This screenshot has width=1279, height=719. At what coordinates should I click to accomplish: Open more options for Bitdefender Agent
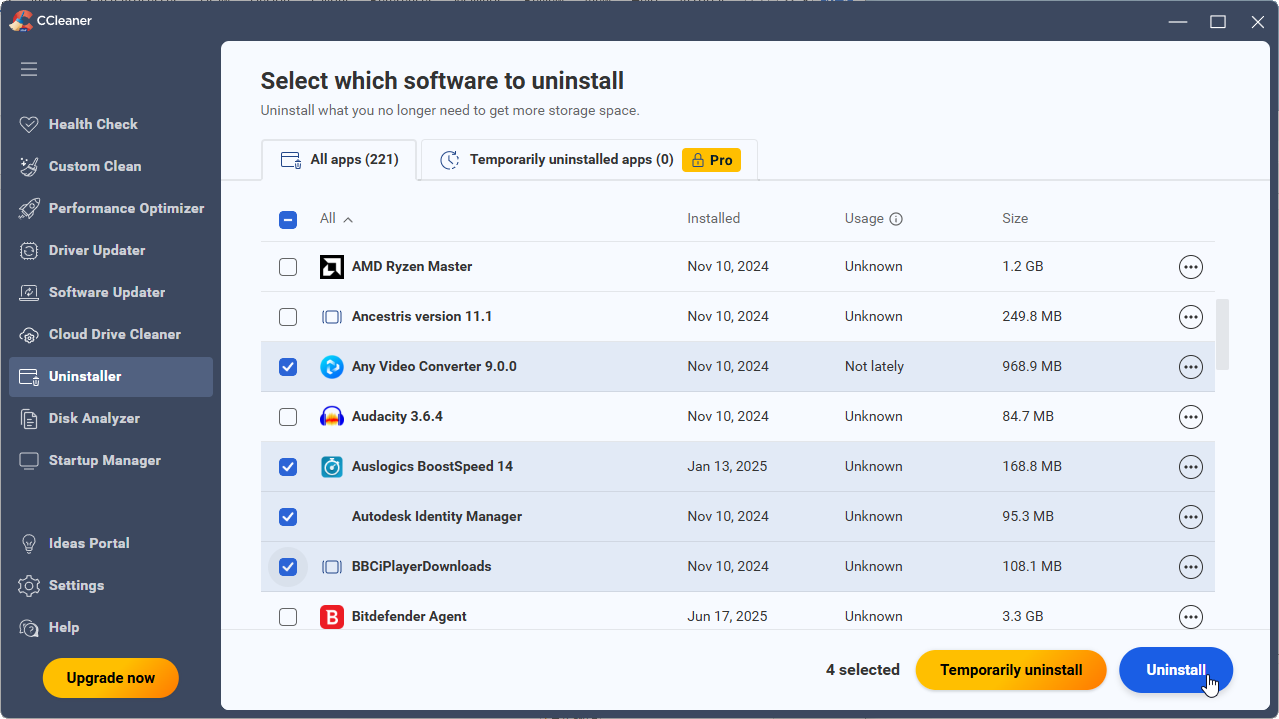pos(1190,617)
